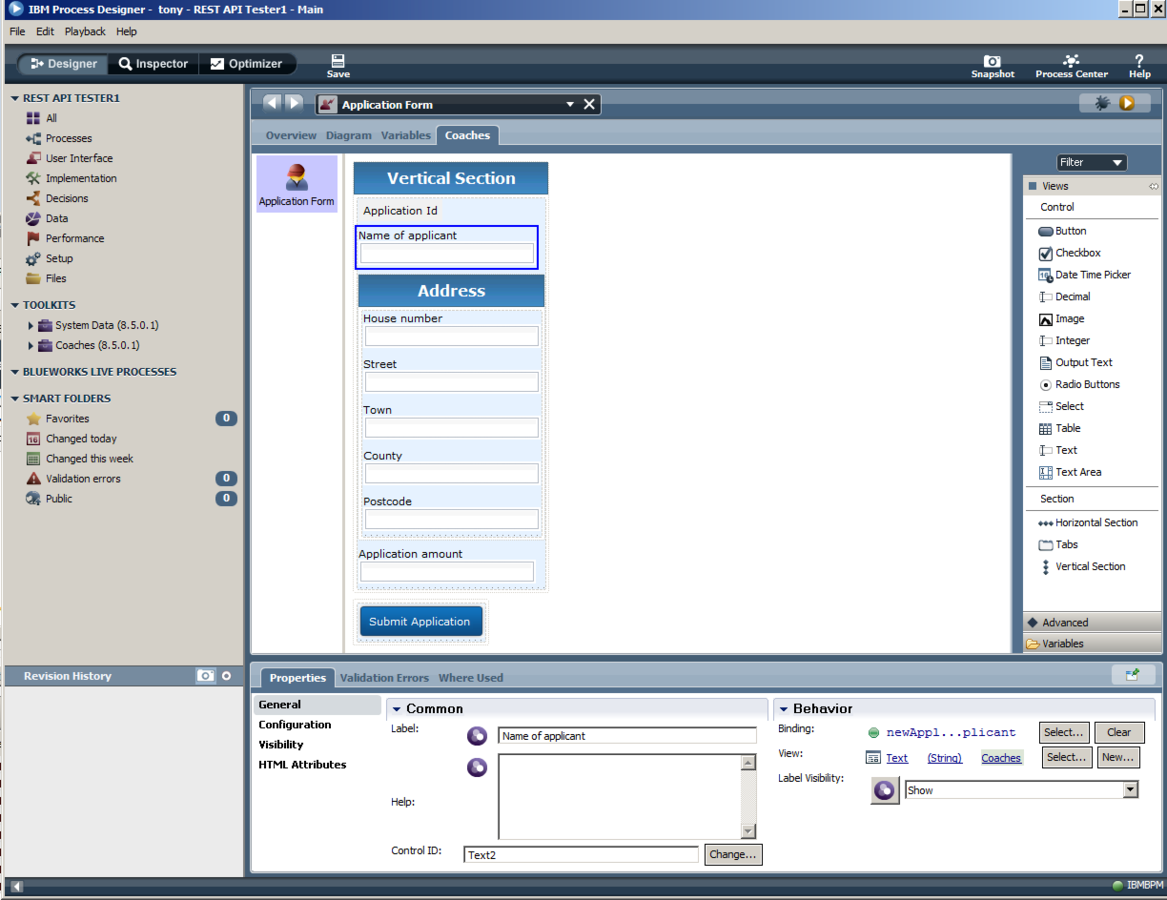Click the Label variable binding purple icon

coord(477,736)
